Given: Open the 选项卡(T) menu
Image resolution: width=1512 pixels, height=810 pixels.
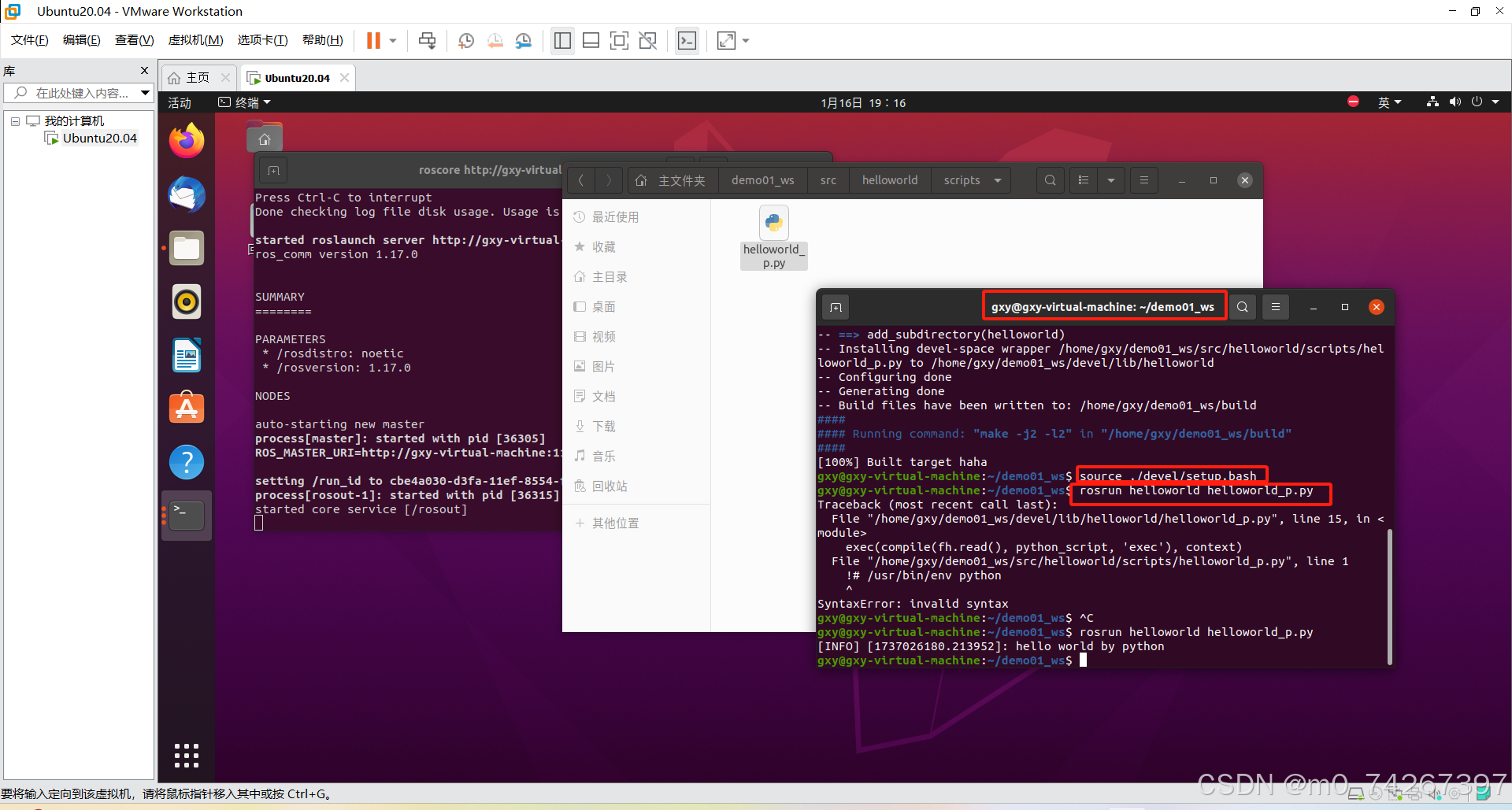Looking at the screenshot, I should [x=263, y=40].
